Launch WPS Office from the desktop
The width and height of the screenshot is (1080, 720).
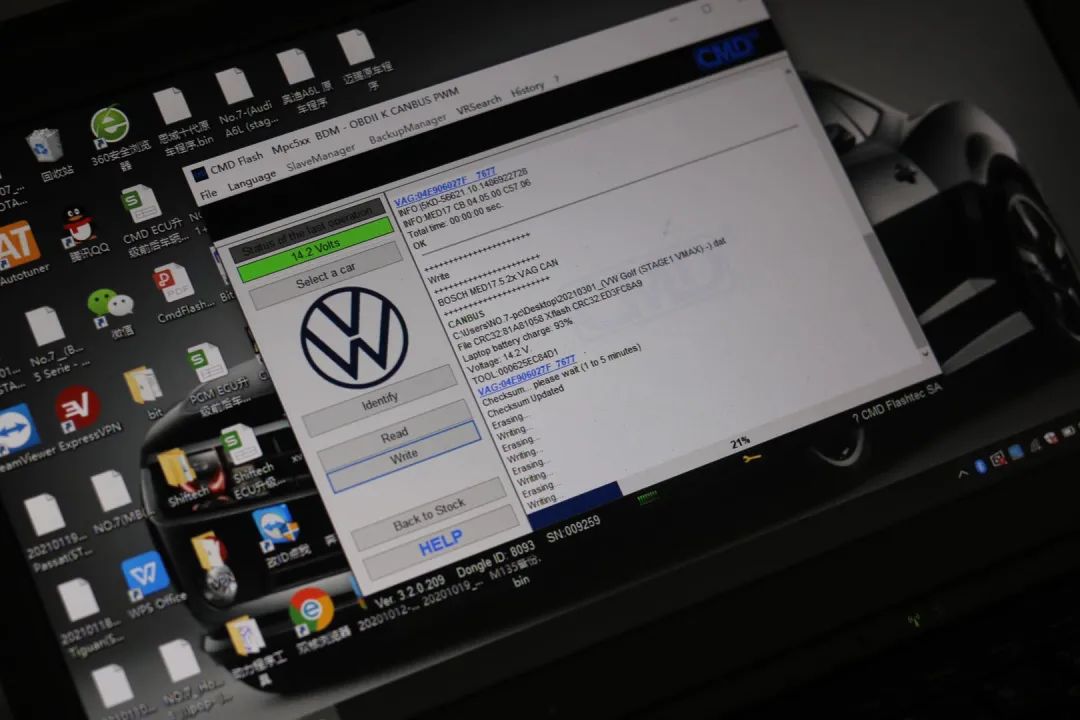click(145, 573)
